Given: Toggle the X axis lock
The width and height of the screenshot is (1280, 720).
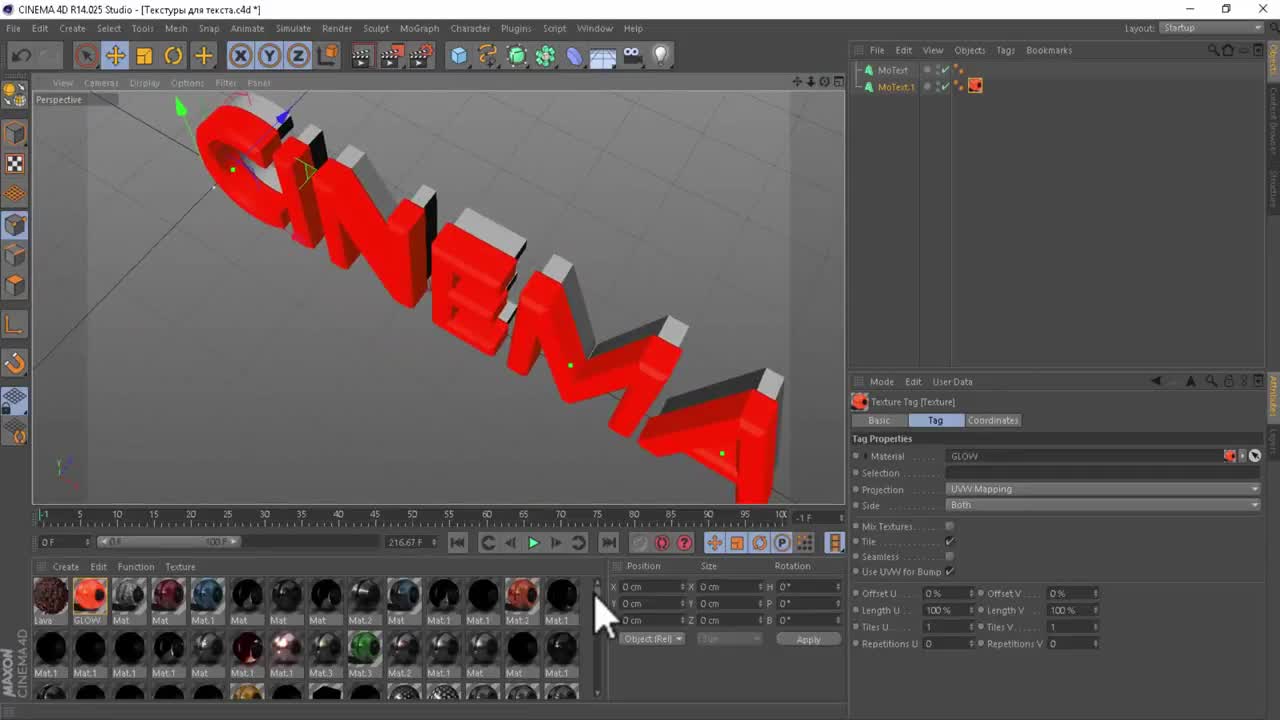Looking at the screenshot, I should pos(241,56).
